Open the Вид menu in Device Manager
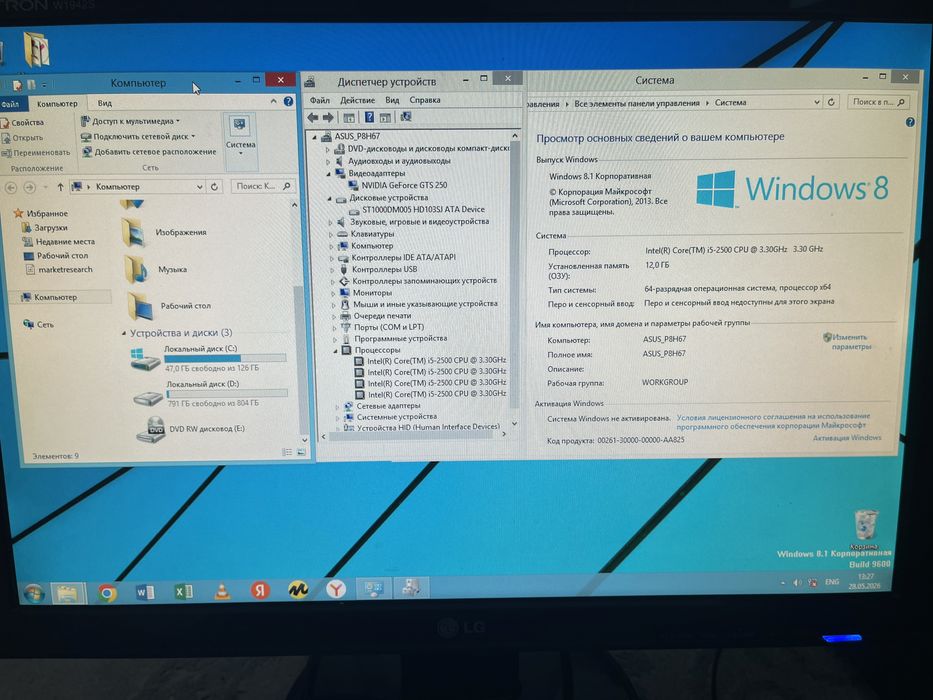 [x=392, y=100]
